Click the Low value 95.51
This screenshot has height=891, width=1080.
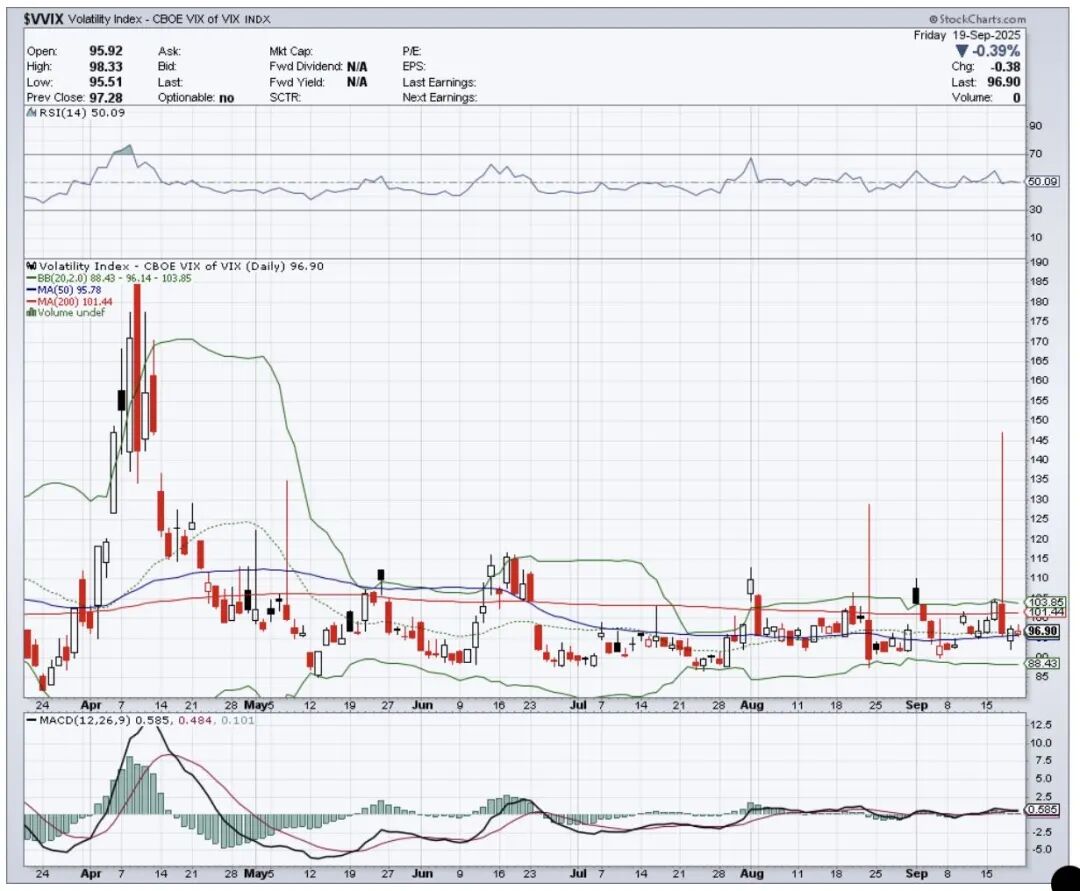click(x=106, y=82)
